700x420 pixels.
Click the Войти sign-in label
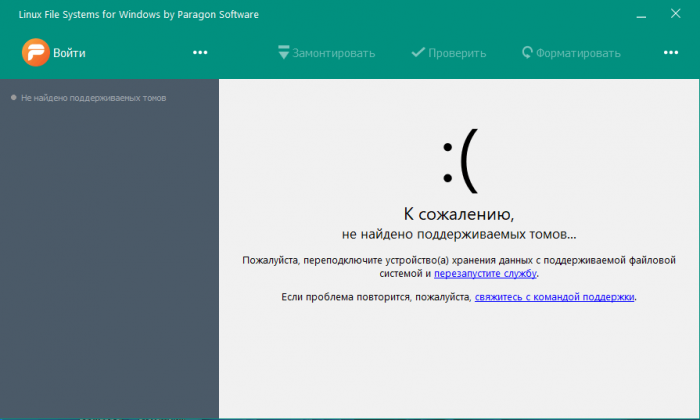click(x=69, y=53)
